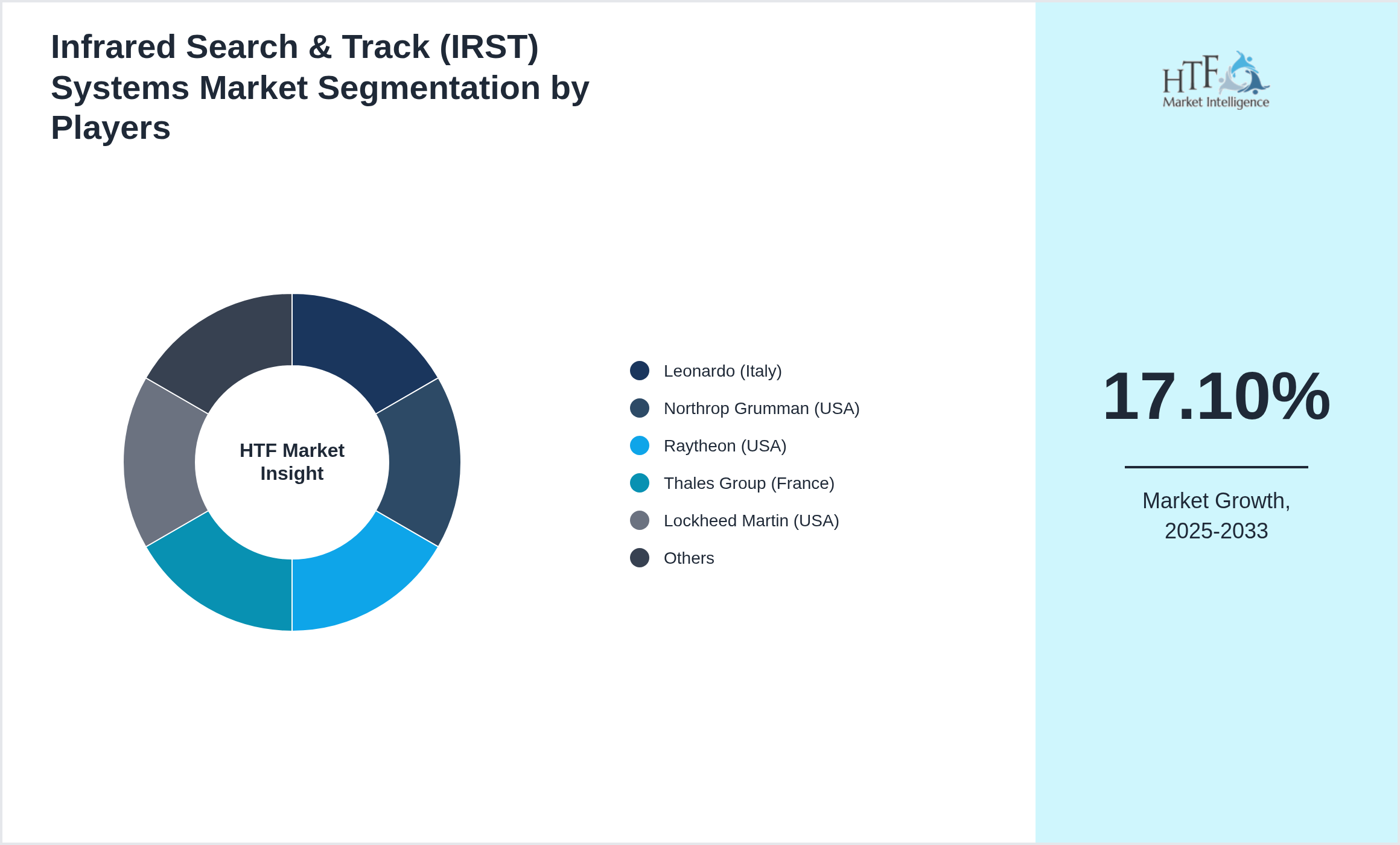1400x845 pixels.
Task: Click the HTF Market Insight center text
Action: click(292, 462)
